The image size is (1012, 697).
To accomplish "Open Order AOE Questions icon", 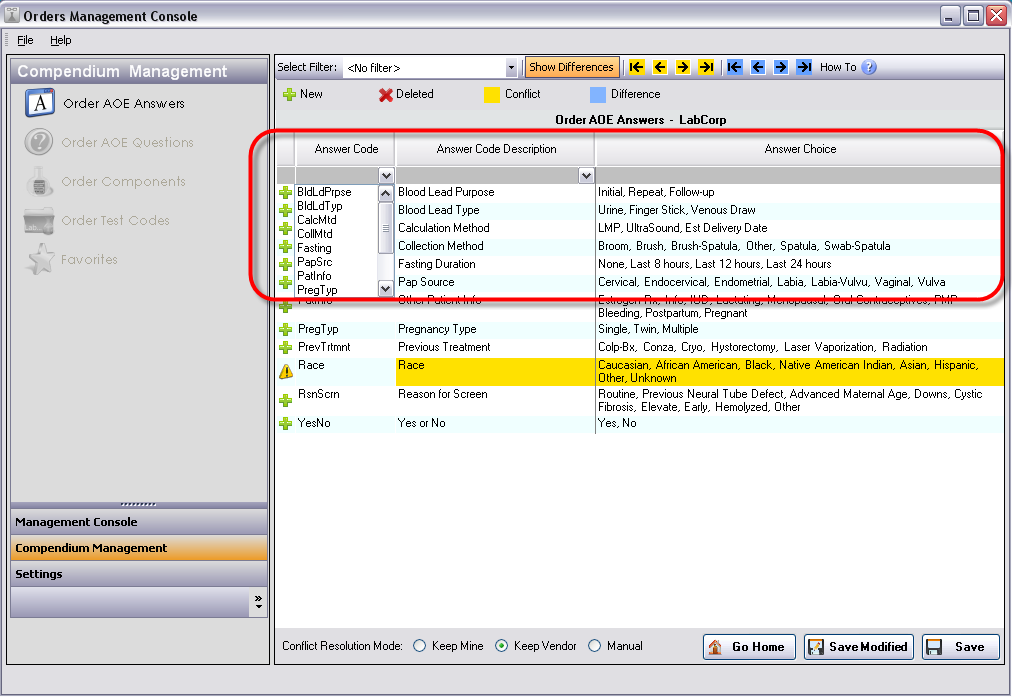I will pyautogui.click(x=39, y=142).
